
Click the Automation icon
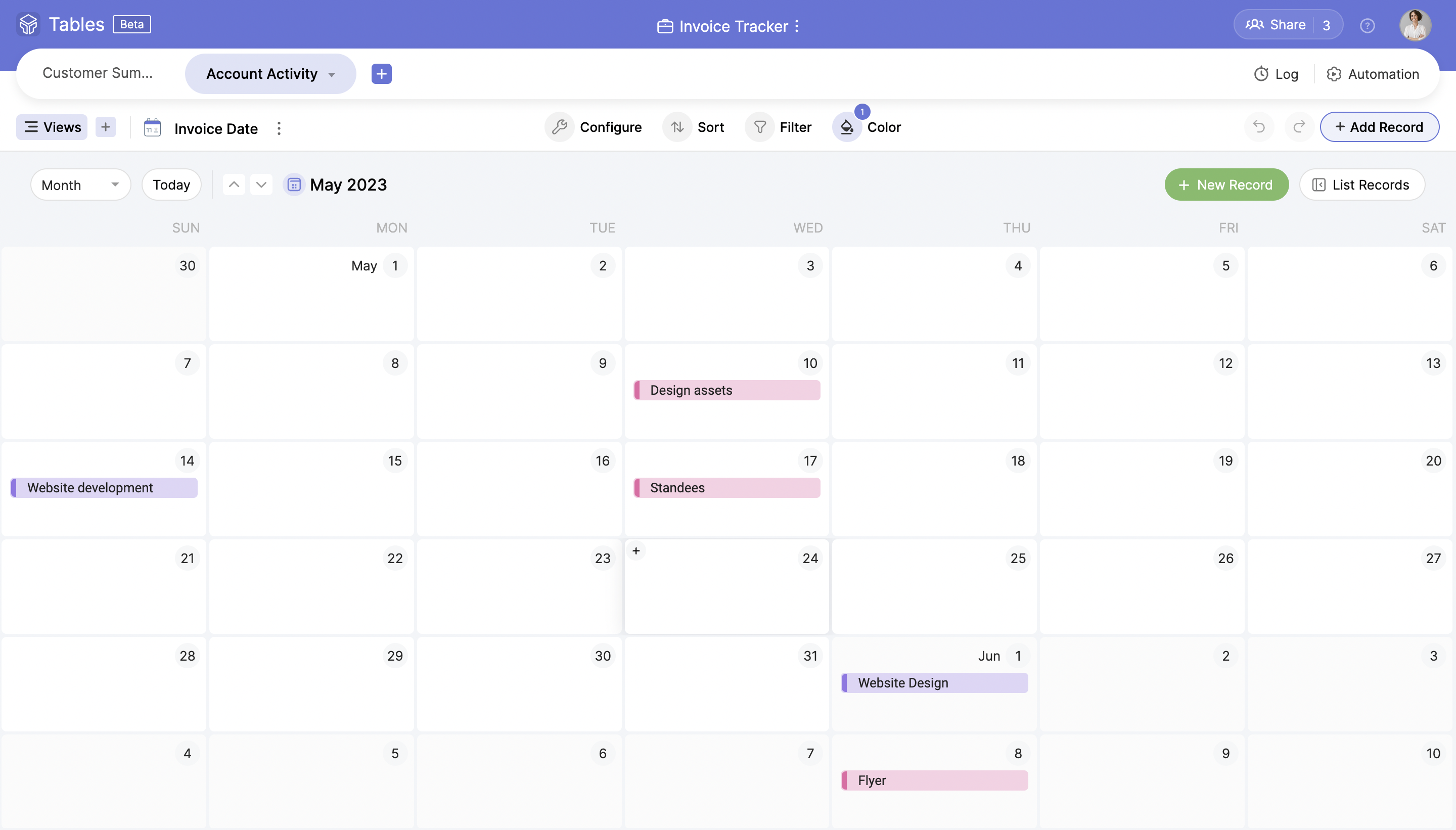pyautogui.click(x=1334, y=74)
